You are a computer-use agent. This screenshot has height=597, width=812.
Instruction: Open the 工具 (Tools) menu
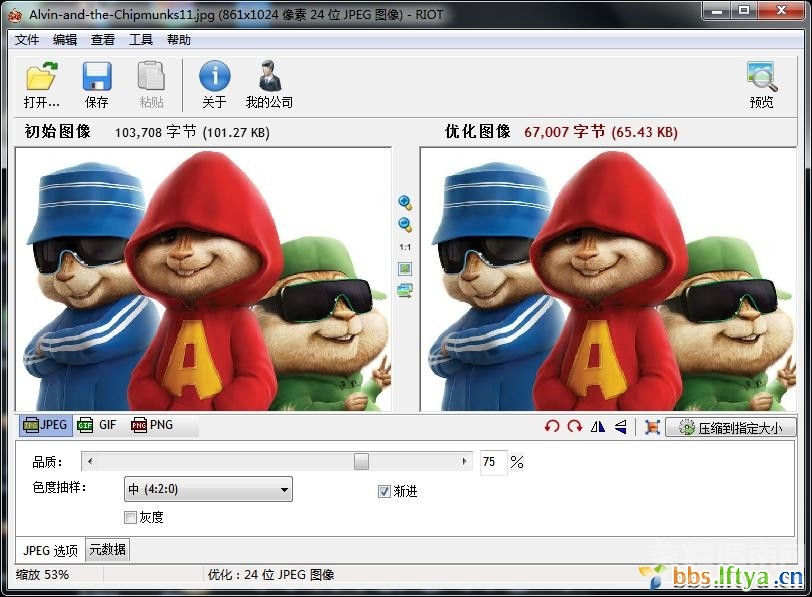tap(141, 40)
